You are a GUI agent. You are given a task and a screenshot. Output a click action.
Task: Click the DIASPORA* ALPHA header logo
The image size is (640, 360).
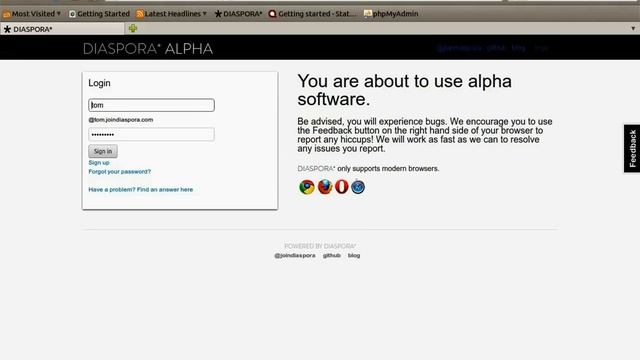click(x=148, y=49)
